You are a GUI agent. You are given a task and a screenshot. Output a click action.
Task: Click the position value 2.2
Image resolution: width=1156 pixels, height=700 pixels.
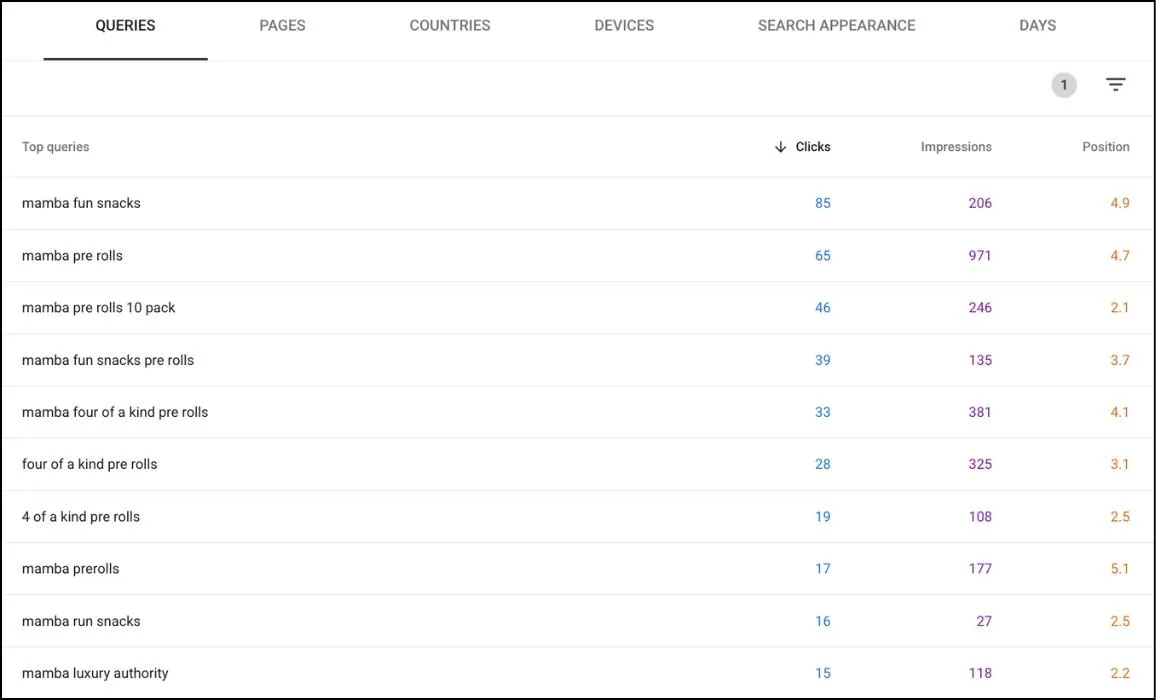click(x=1120, y=673)
